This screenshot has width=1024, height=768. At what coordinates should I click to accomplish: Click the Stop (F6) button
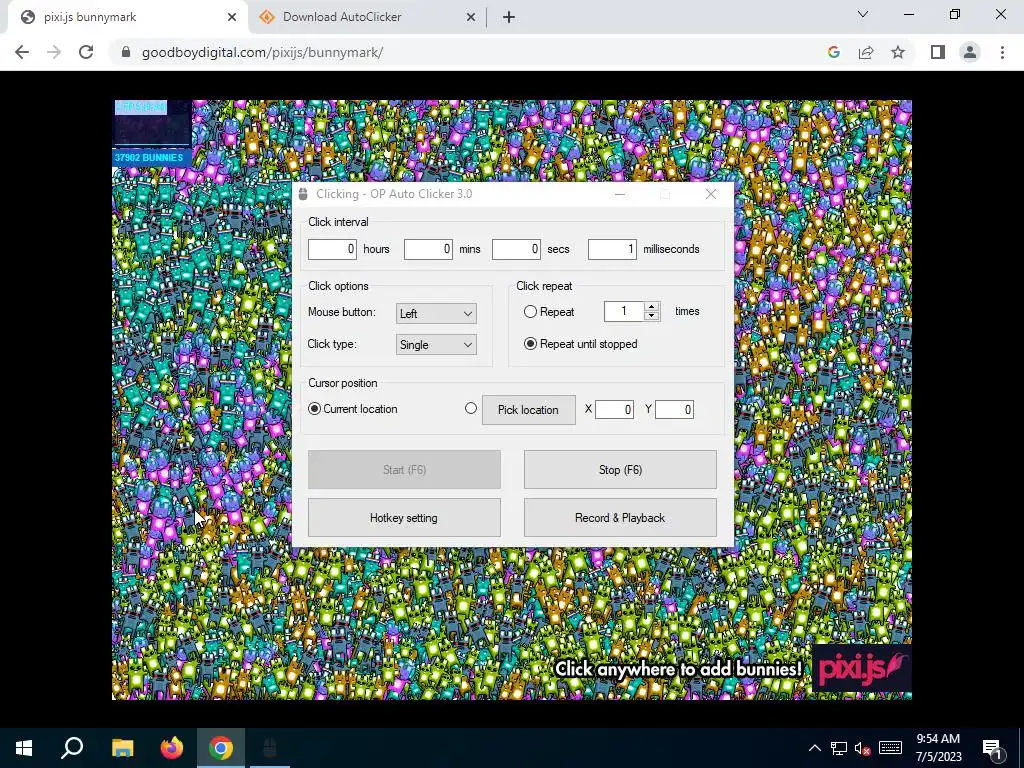[x=620, y=470]
